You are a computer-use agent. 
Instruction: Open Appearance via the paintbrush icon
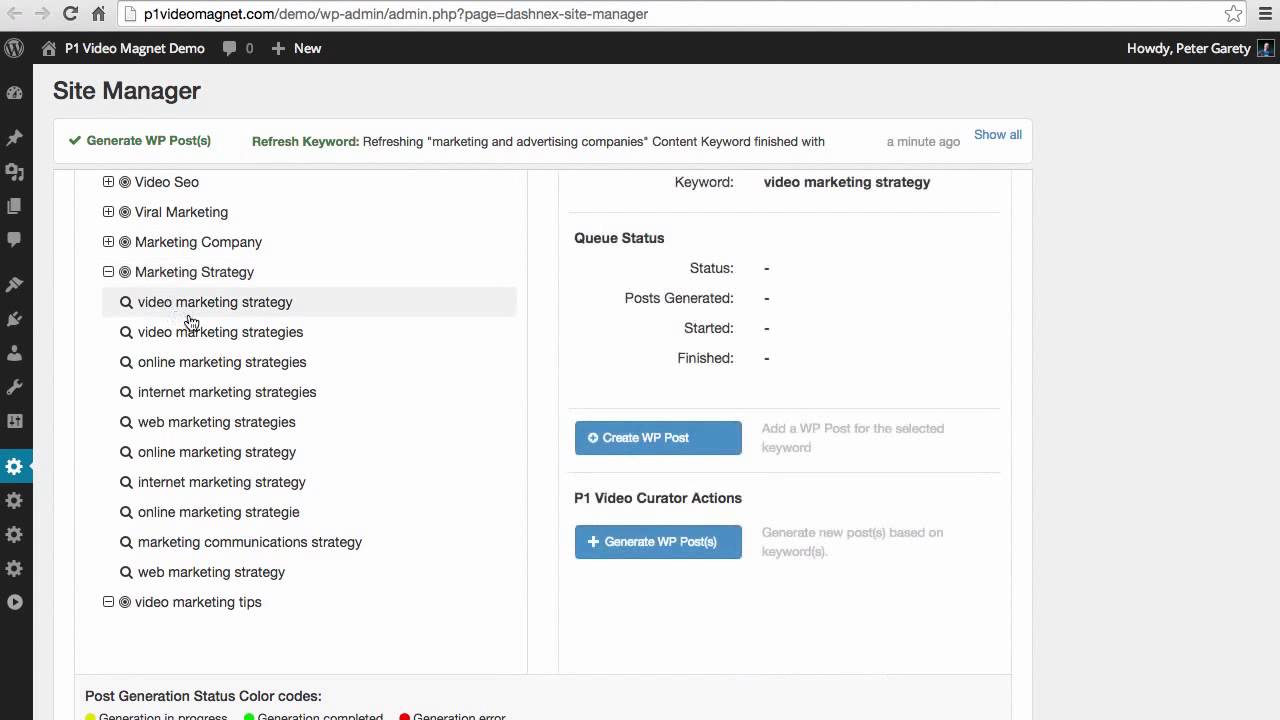(14, 285)
